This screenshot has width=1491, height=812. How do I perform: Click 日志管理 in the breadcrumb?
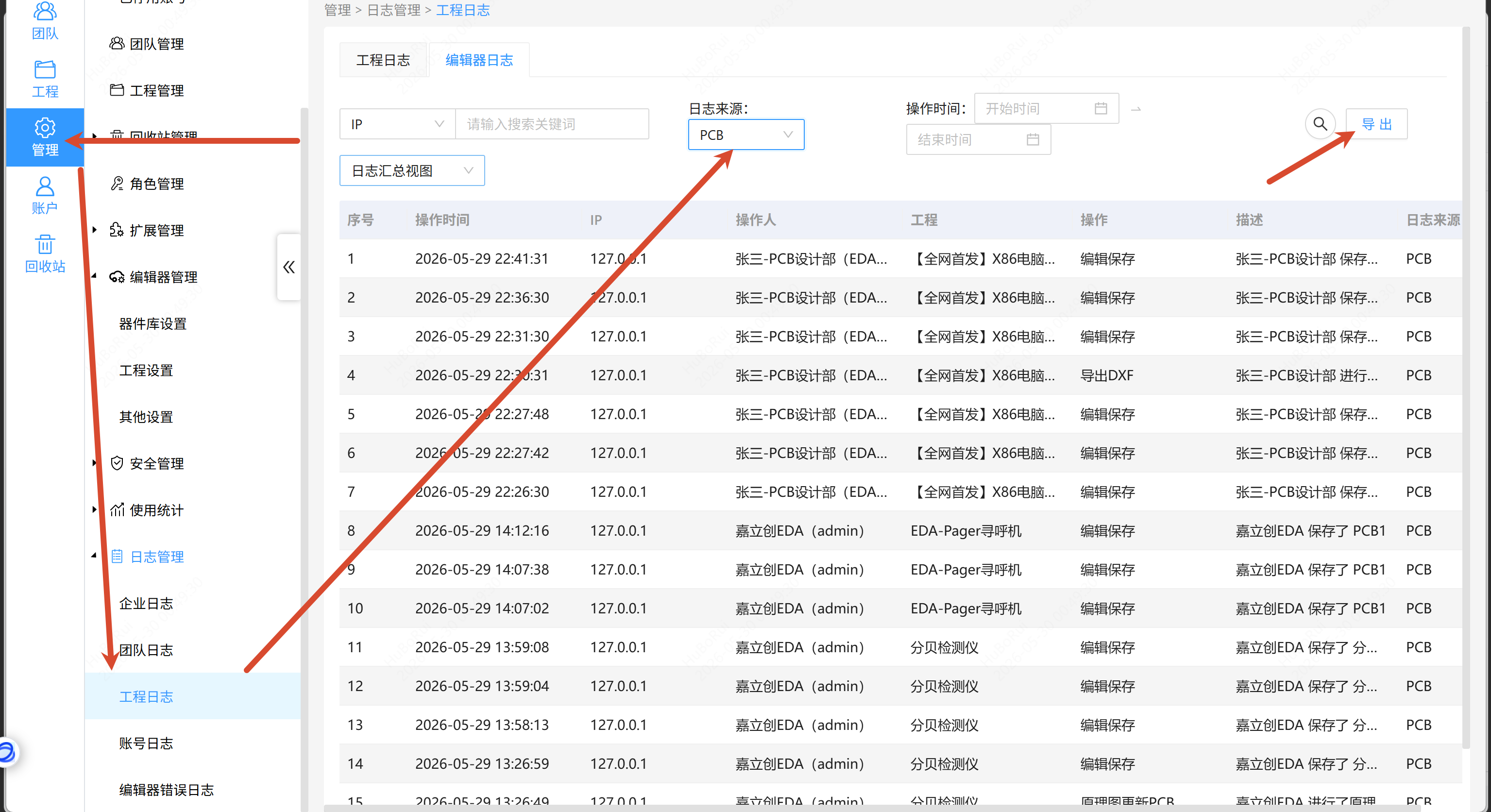coord(393,10)
